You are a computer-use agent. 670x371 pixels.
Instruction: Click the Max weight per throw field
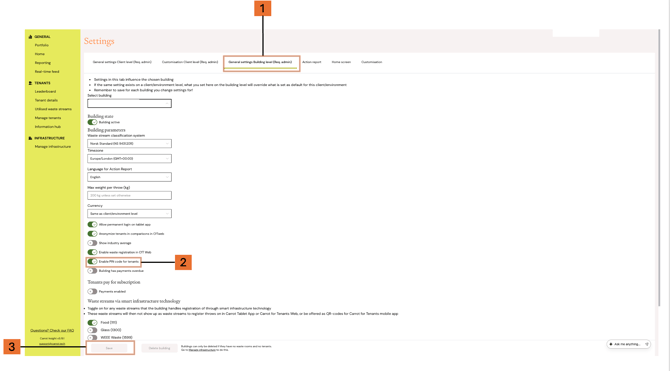(129, 195)
